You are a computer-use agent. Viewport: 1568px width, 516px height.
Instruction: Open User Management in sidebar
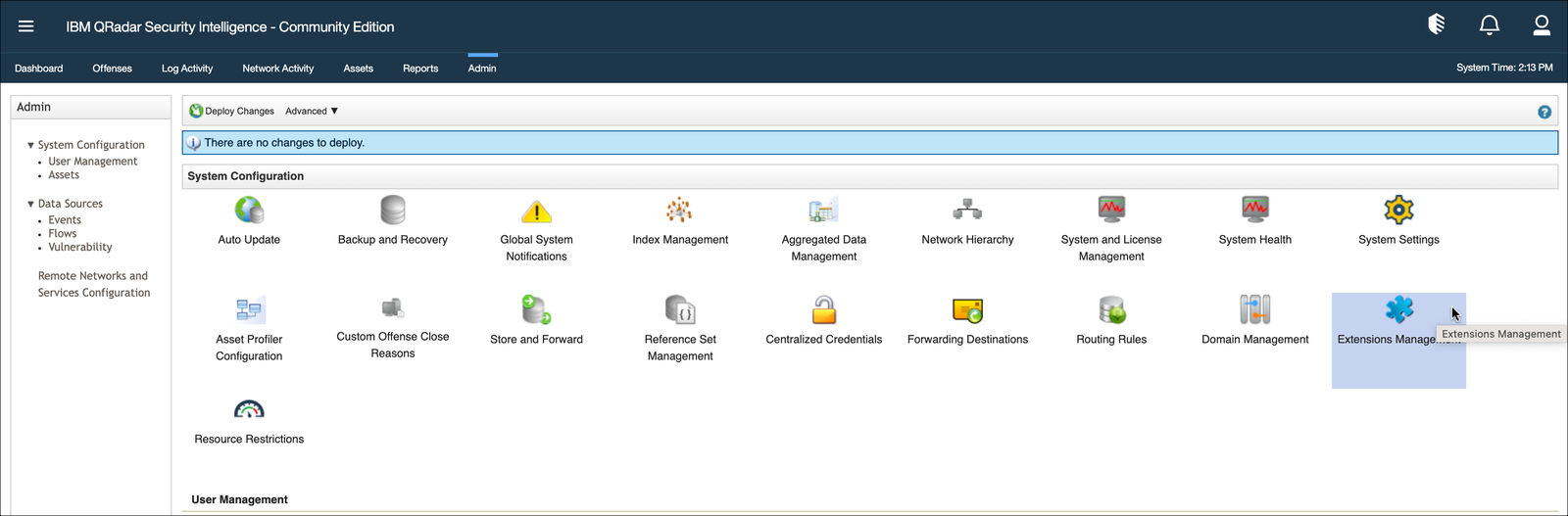coord(93,162)
